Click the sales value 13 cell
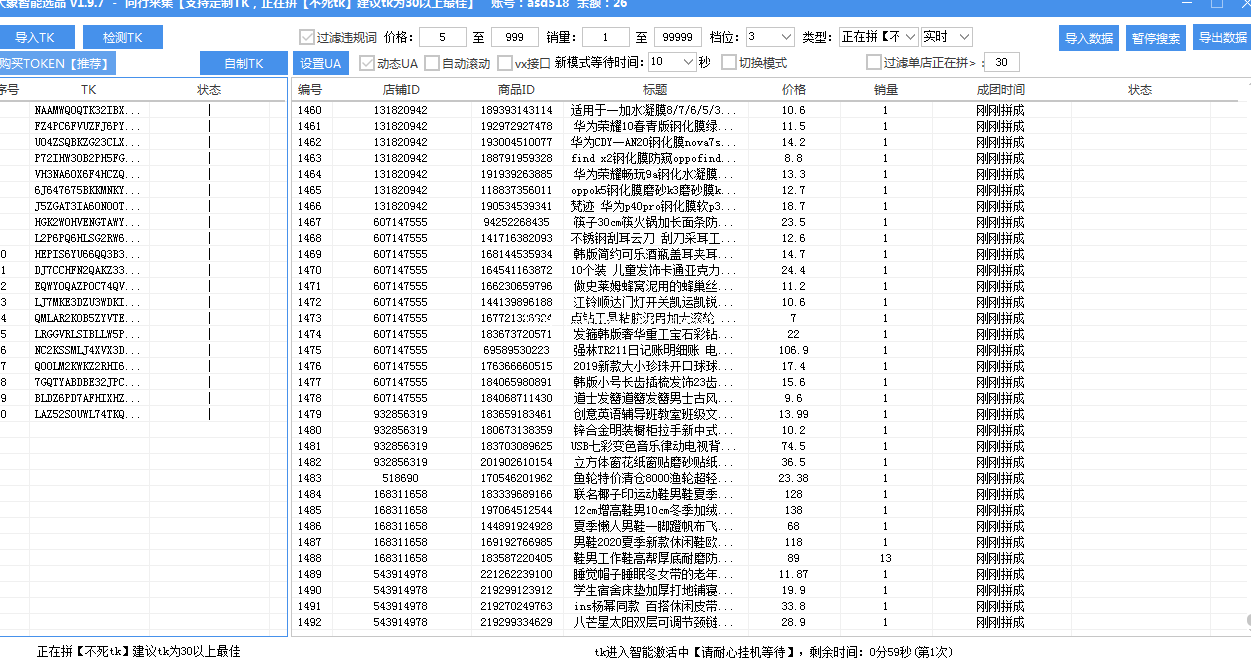Screen dimensions: 1251x667 point(885,558)
